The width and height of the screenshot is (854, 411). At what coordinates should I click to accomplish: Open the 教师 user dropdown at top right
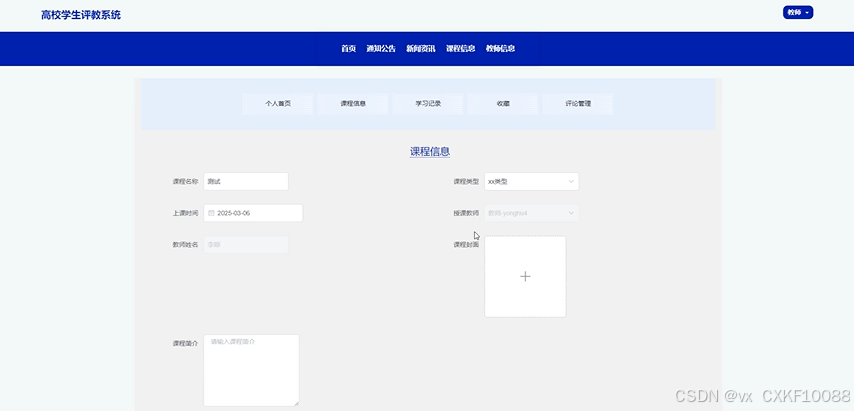(x=797, y=13)
